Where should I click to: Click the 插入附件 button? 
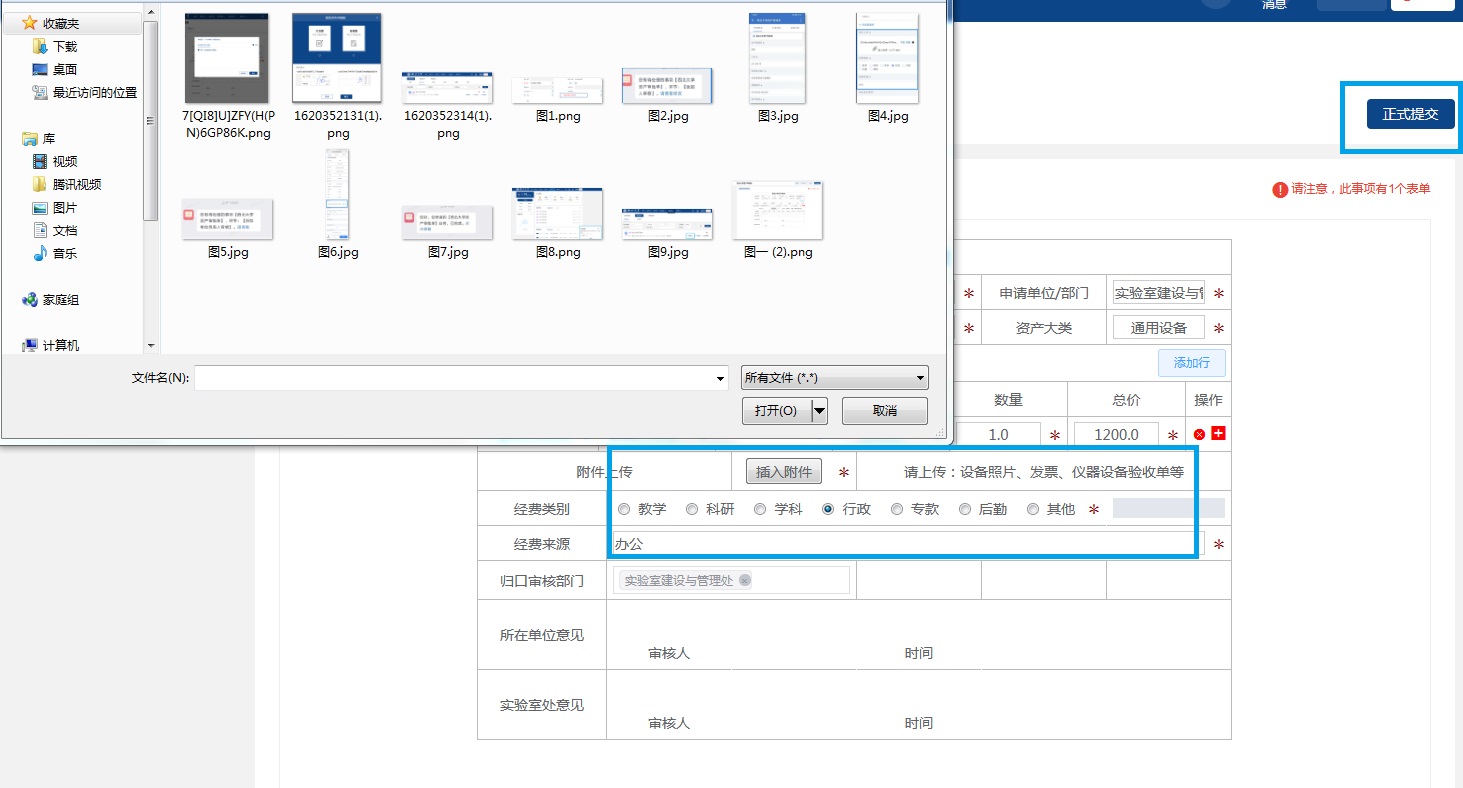pos(784,472)
